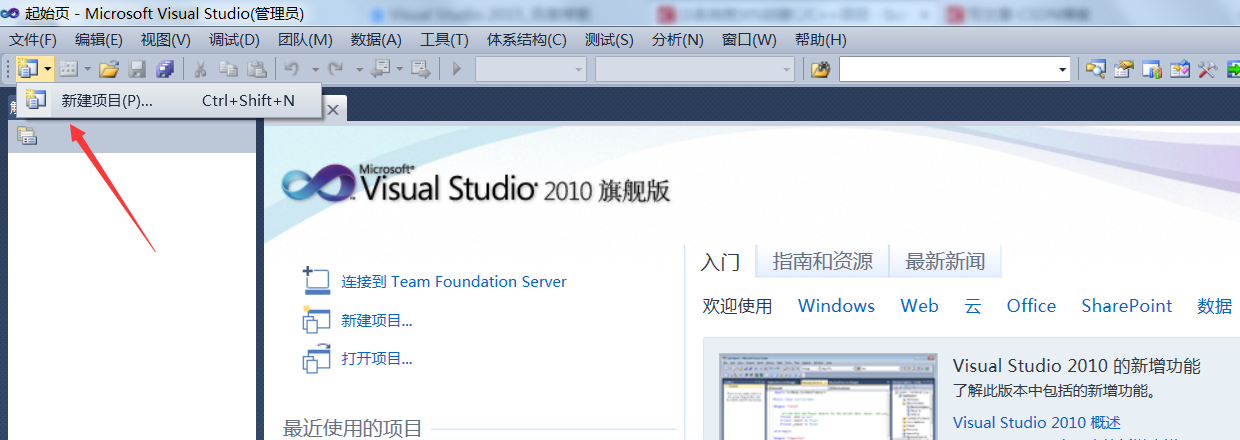1240x440 pixels.
Task: Click inside the Find text box
Action: tap(947, 69)
